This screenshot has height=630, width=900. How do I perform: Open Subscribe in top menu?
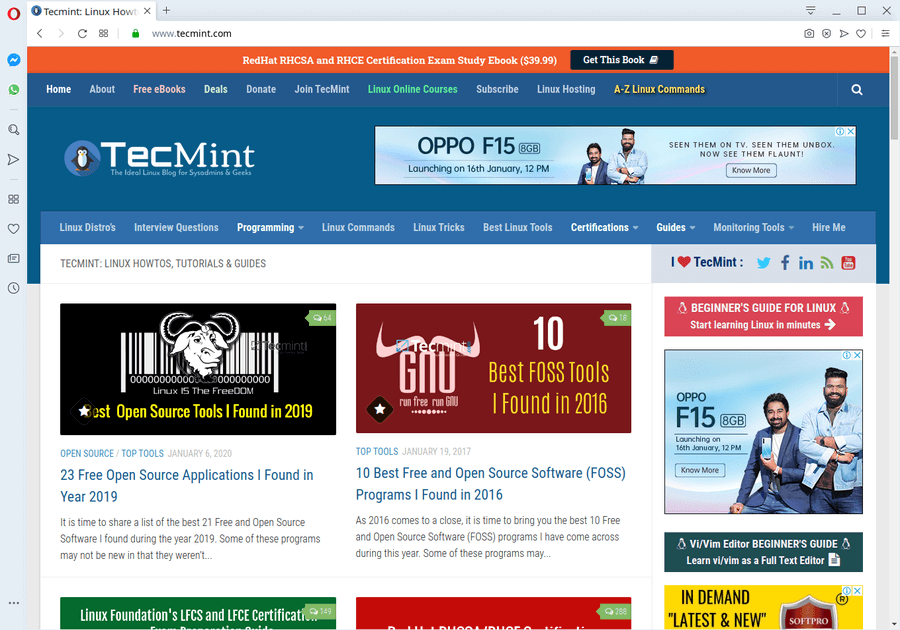click(497, 89)
